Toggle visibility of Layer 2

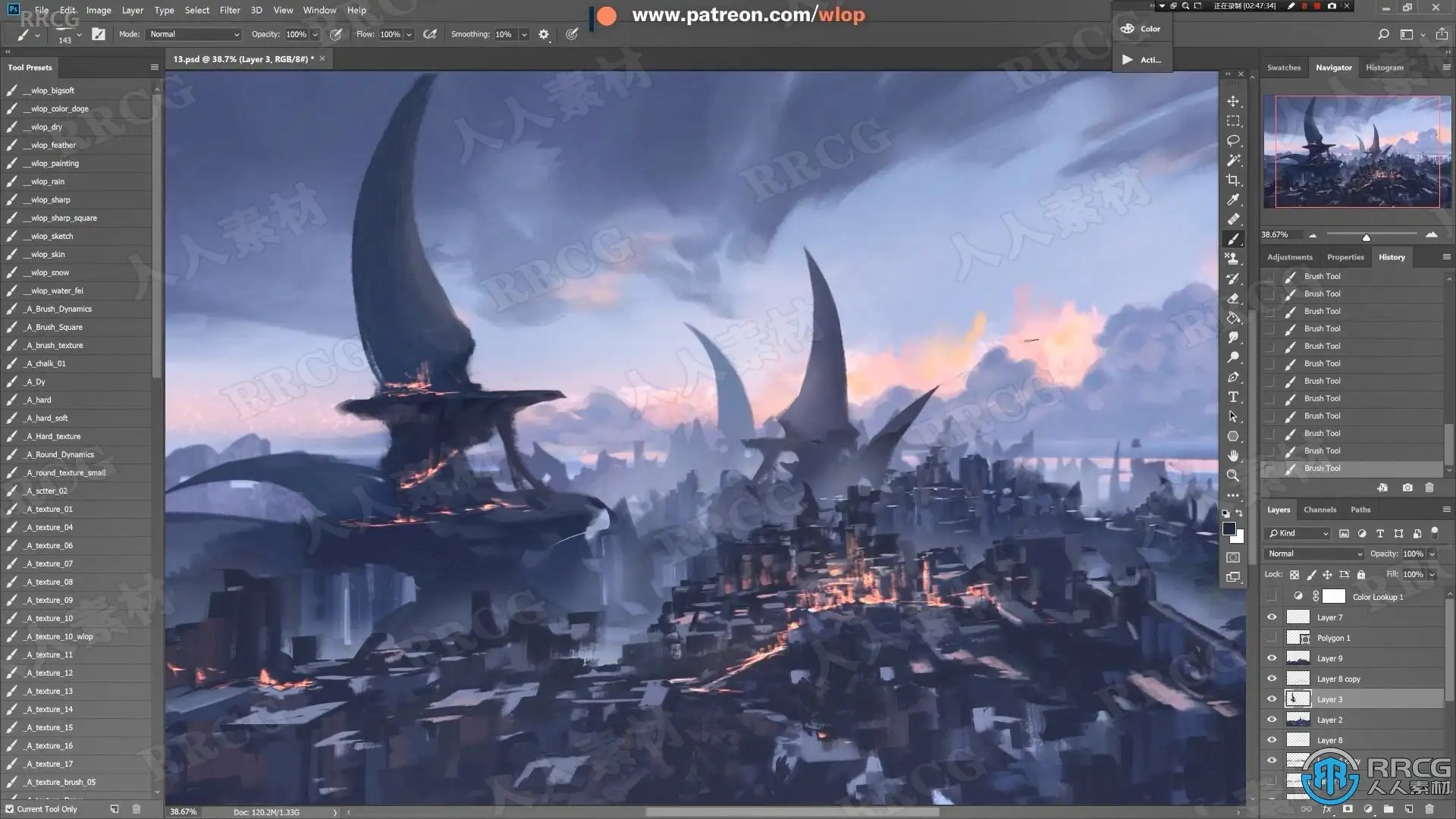coord(1272,720)
